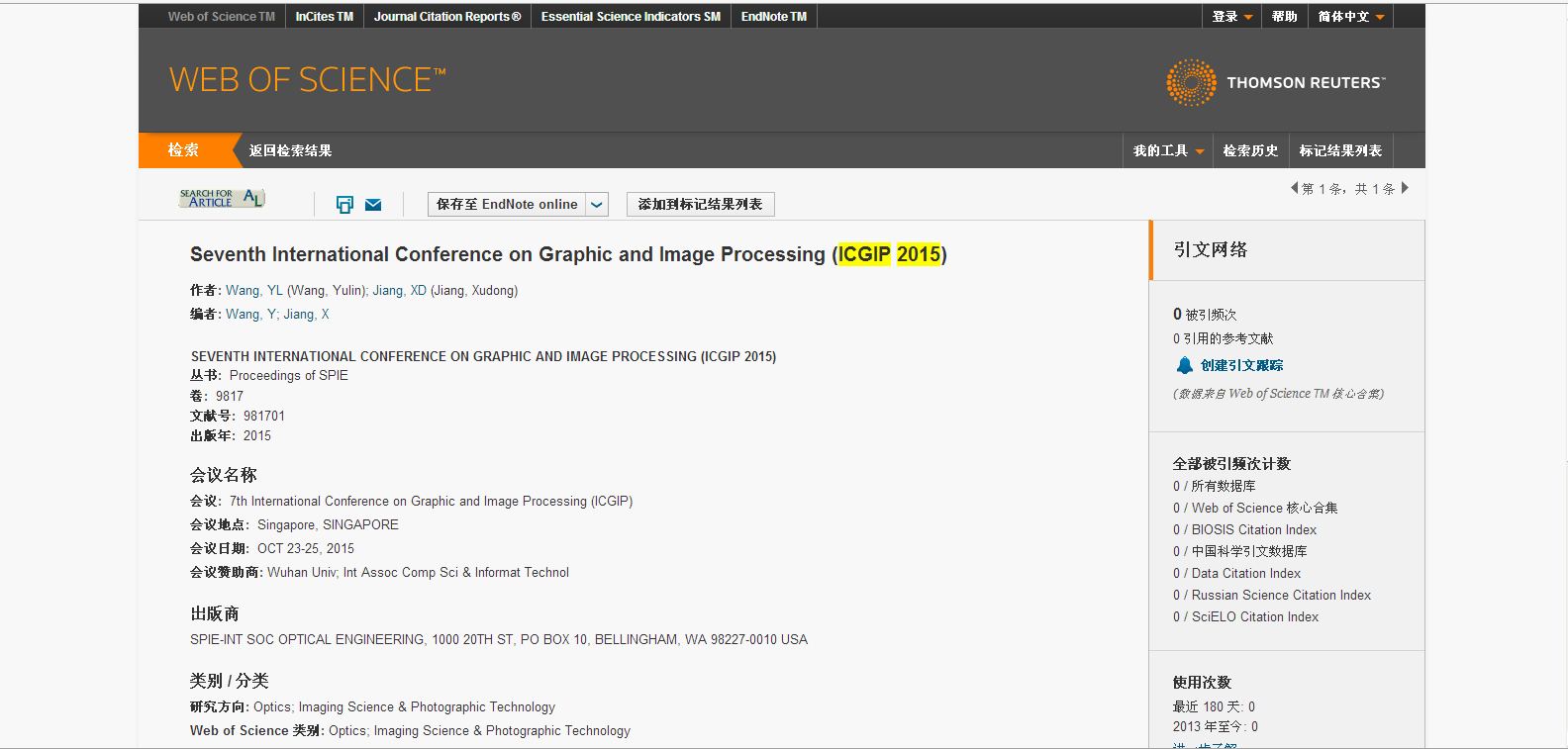
Task: Open 检索历史 search history
Action: 1250,150
